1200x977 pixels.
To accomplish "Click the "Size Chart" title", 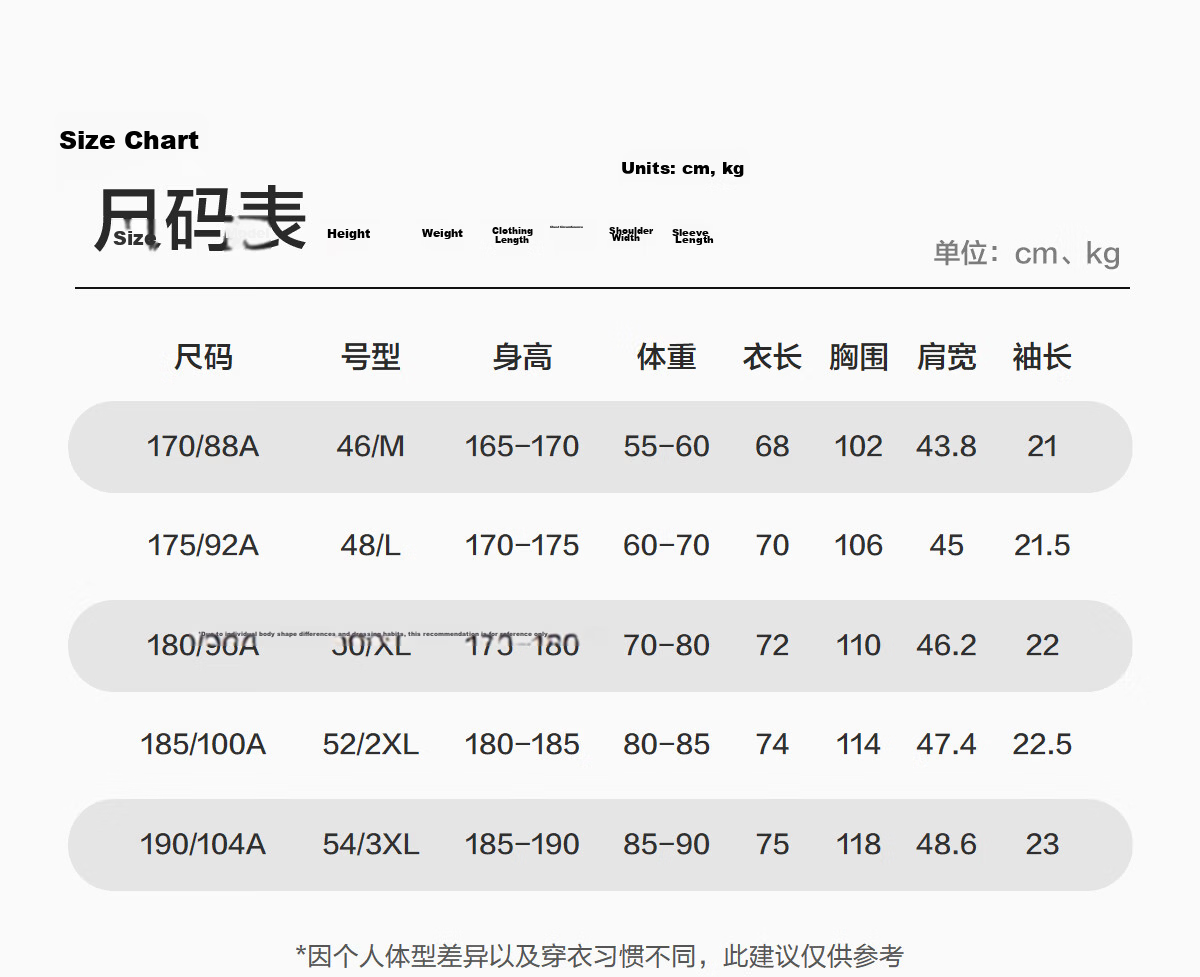I will click(129, 141).
